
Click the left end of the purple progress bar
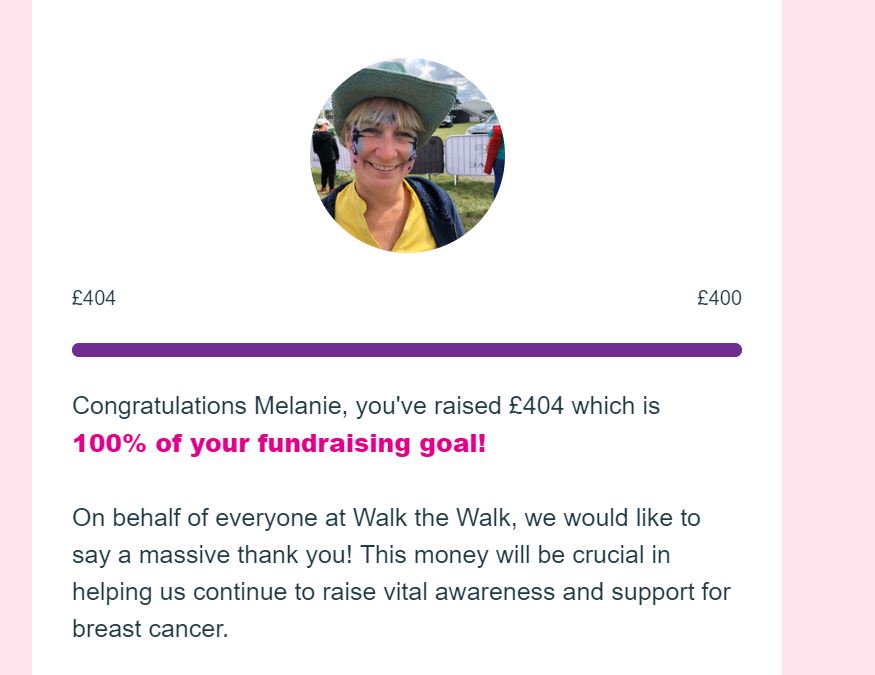coord(79,350)
